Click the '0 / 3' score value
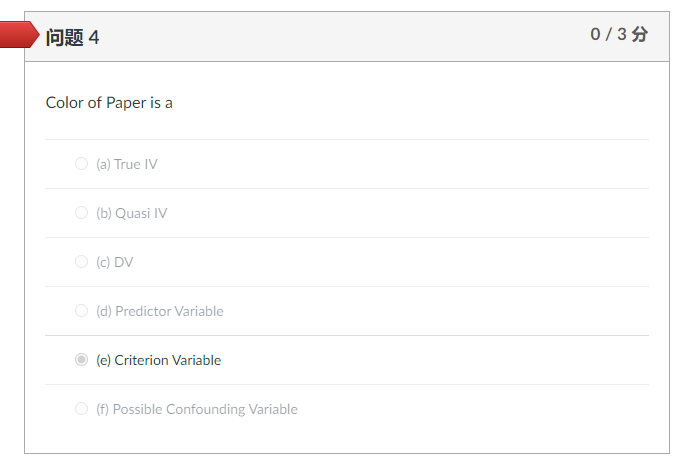The height and width of the screenshot is (460, 698). point(608,34)
